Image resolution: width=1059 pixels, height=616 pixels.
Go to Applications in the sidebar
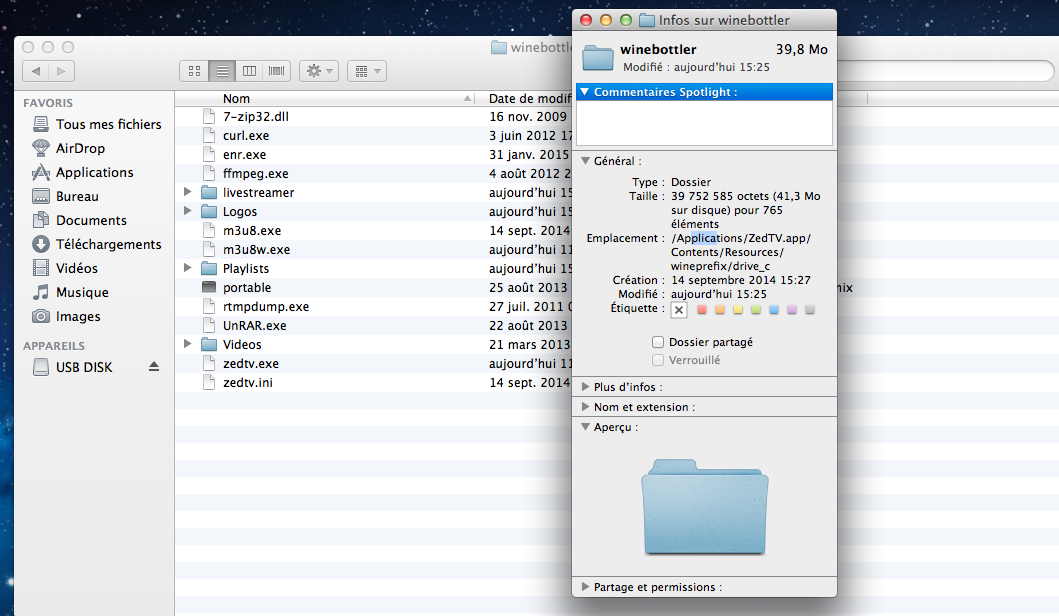[x=94, y=172]
